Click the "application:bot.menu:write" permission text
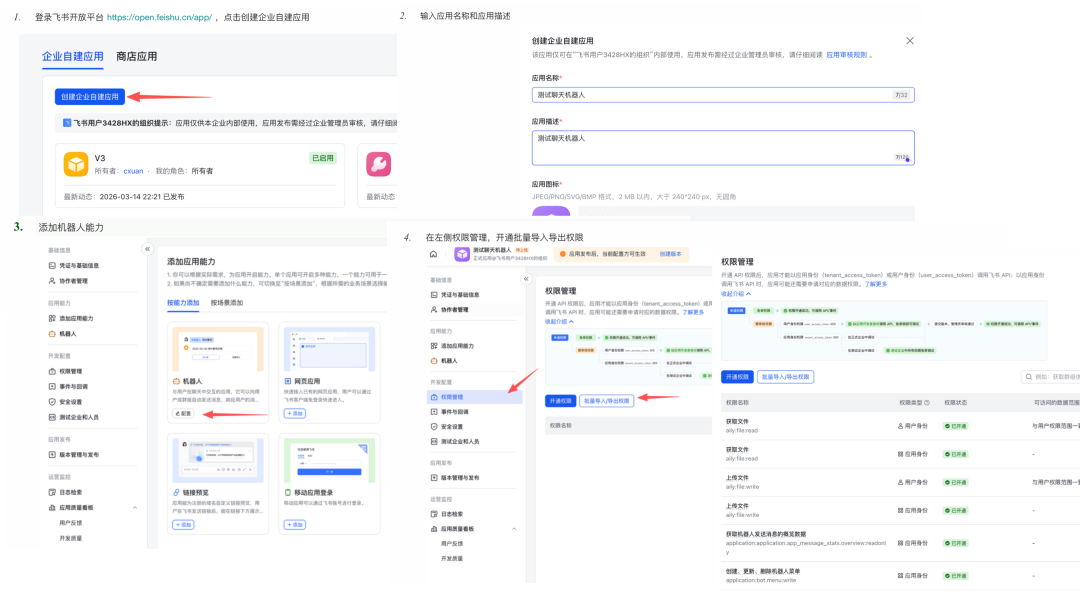 (x=761, y=580)
